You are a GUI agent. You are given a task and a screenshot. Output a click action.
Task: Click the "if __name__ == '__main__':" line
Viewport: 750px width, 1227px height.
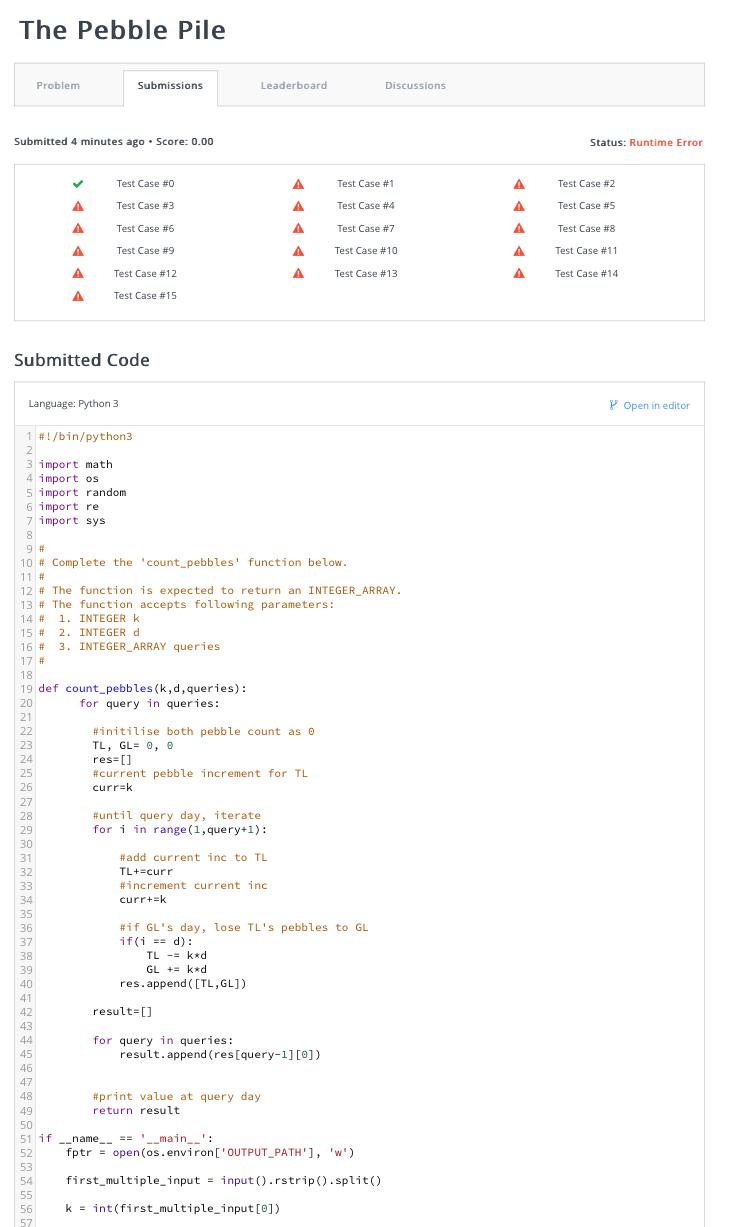[125, 1139]
